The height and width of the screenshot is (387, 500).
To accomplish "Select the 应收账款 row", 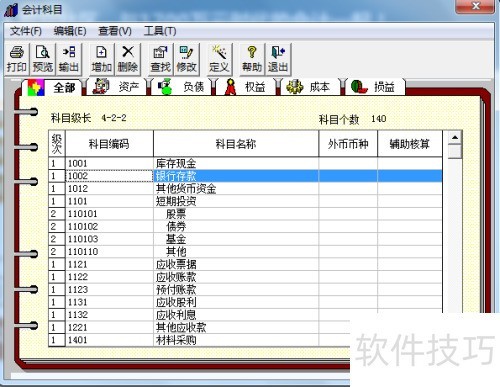I will [246, 277].
